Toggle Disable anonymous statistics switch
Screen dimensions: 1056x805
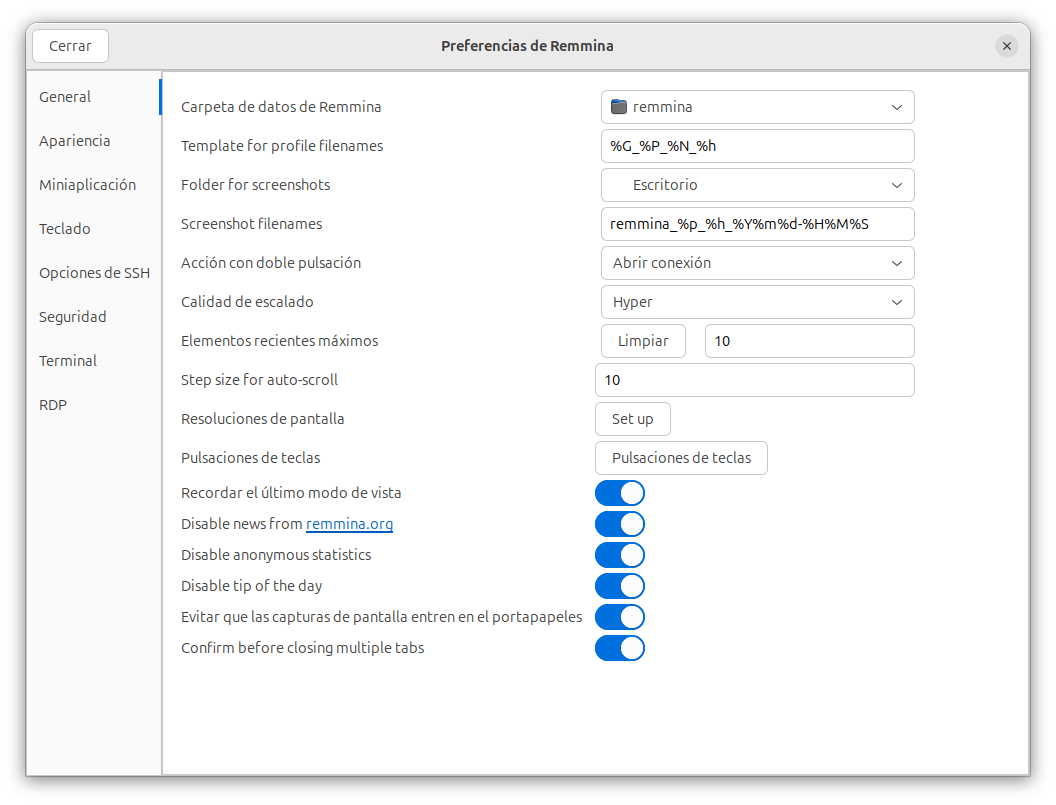(x=620, y=555)
